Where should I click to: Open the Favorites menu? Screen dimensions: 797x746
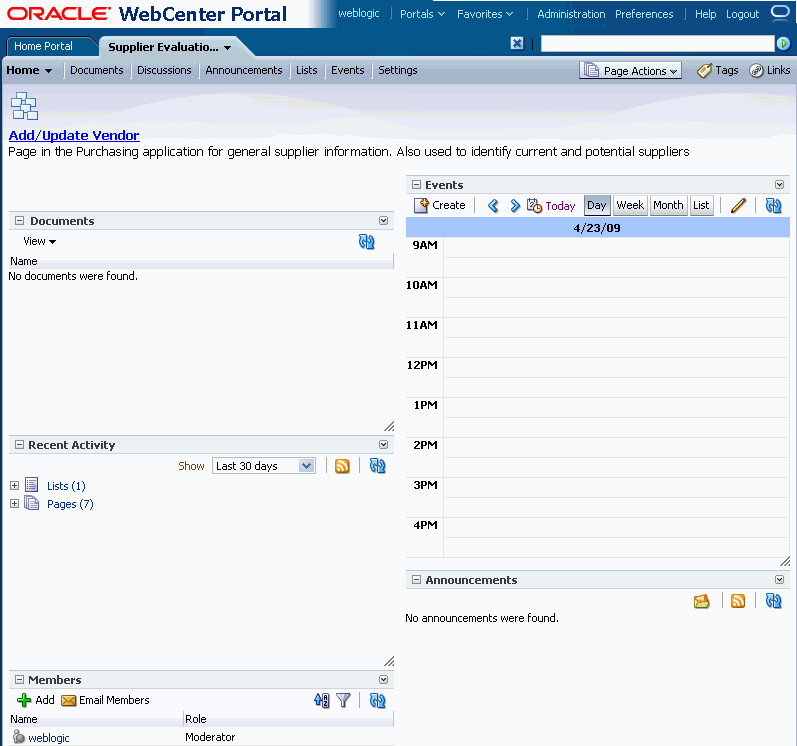coord(485,14)
